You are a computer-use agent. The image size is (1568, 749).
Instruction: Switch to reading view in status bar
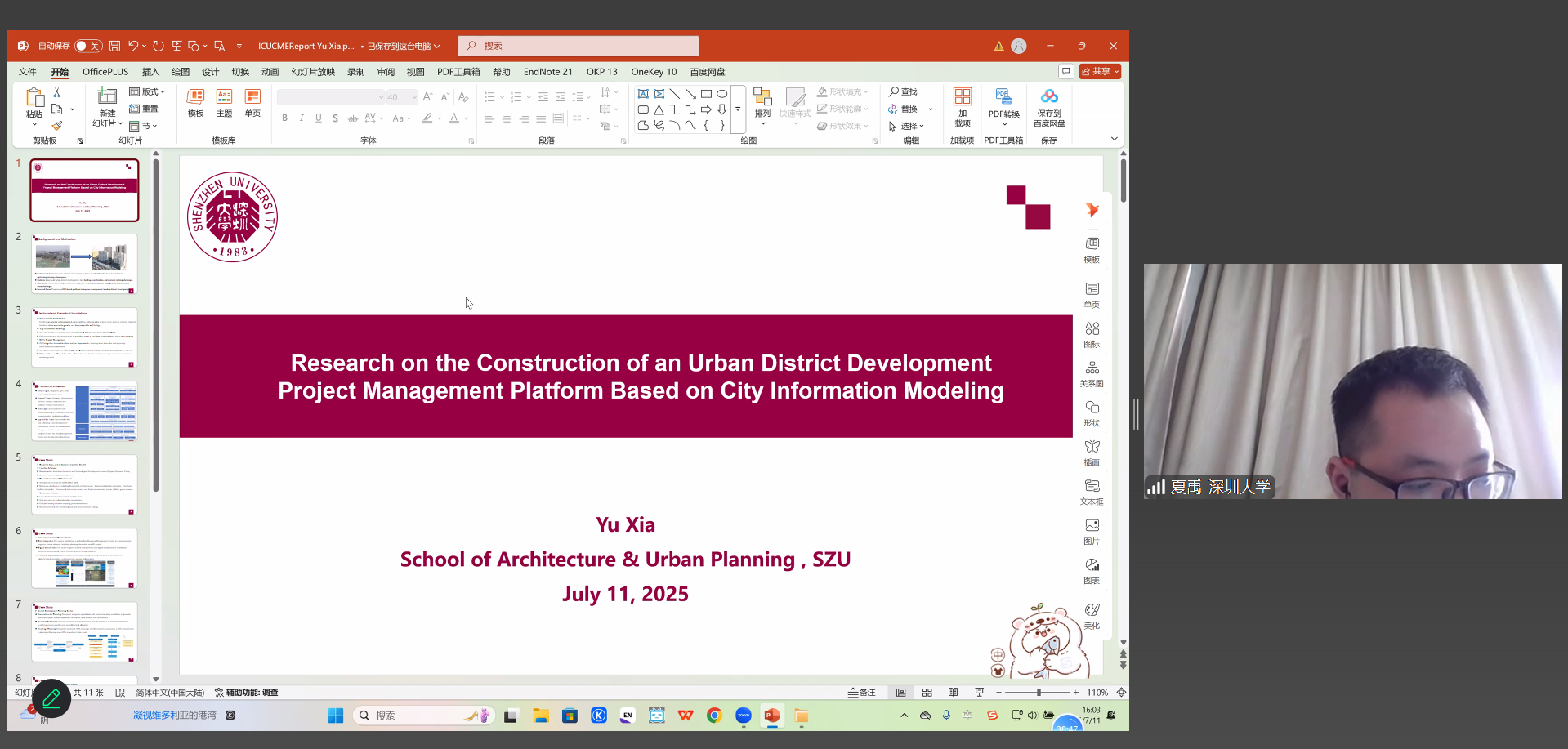pyautogui.click(x=954, y=693)
